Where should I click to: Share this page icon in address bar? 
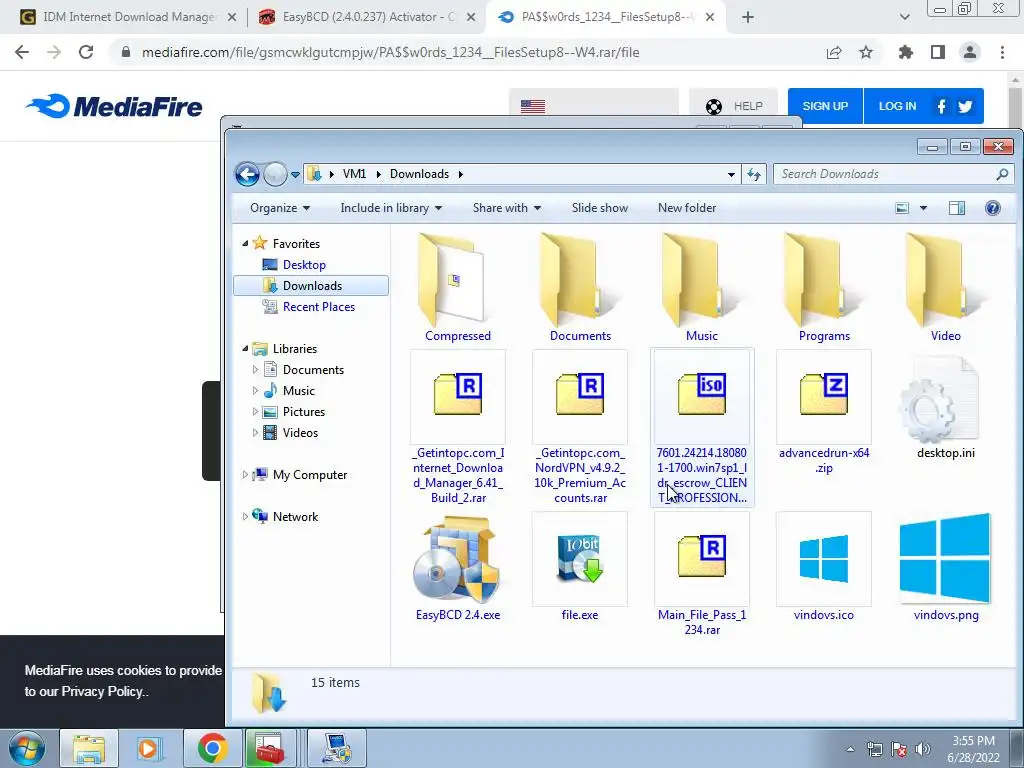(x=833, y=52)
